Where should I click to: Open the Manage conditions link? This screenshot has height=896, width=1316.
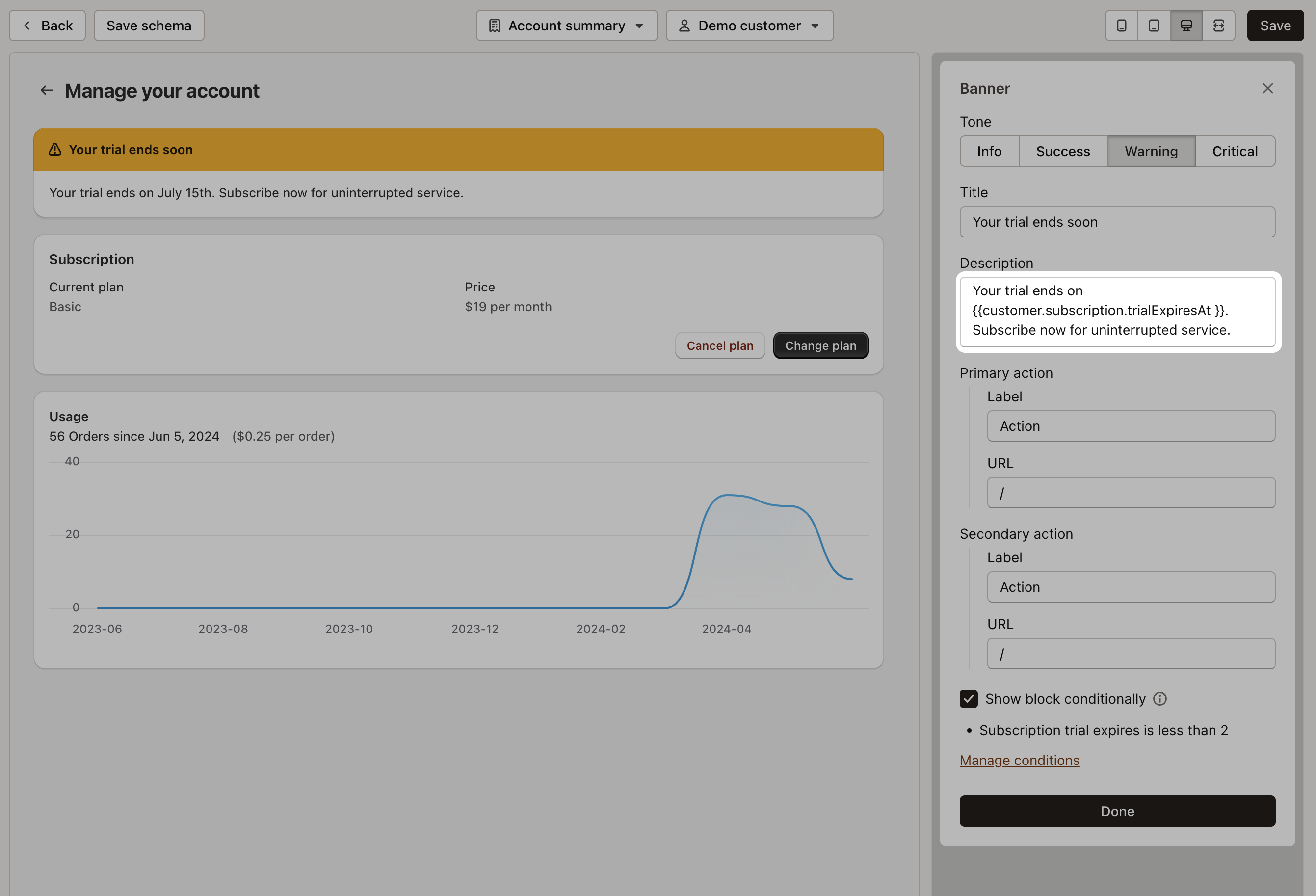pos(1019,760)
